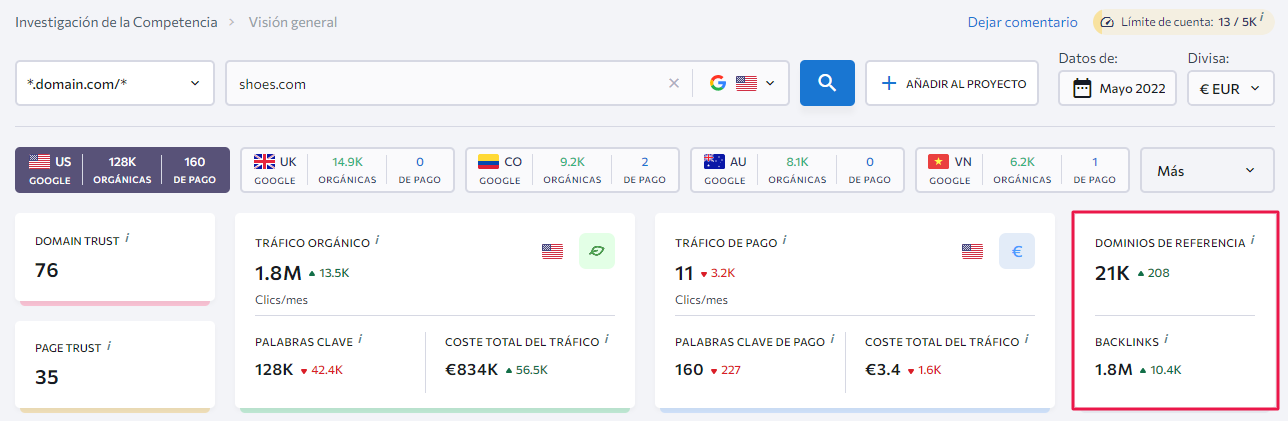This screenshot has width=1288, height=421.
Task: Select the UK Google region tab
Action: coord(347,170)
